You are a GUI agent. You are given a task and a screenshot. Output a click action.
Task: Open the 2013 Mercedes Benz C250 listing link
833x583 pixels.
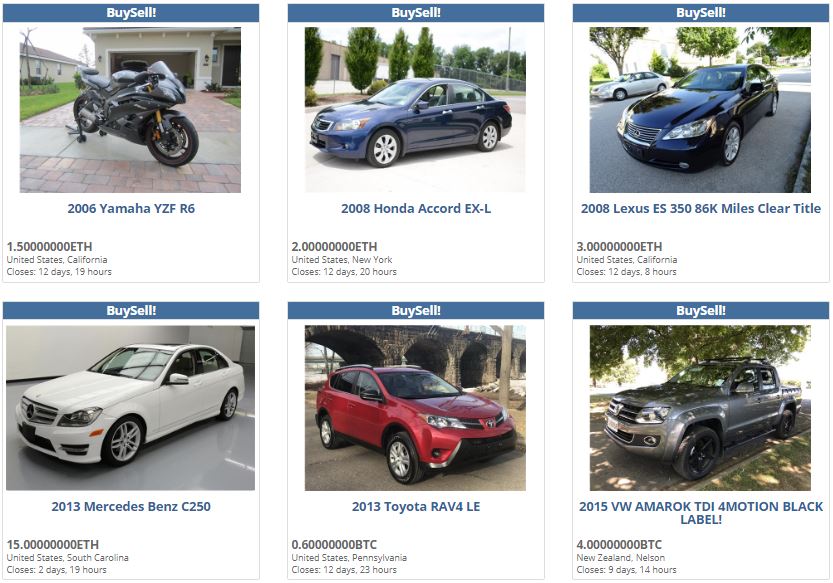131,506
